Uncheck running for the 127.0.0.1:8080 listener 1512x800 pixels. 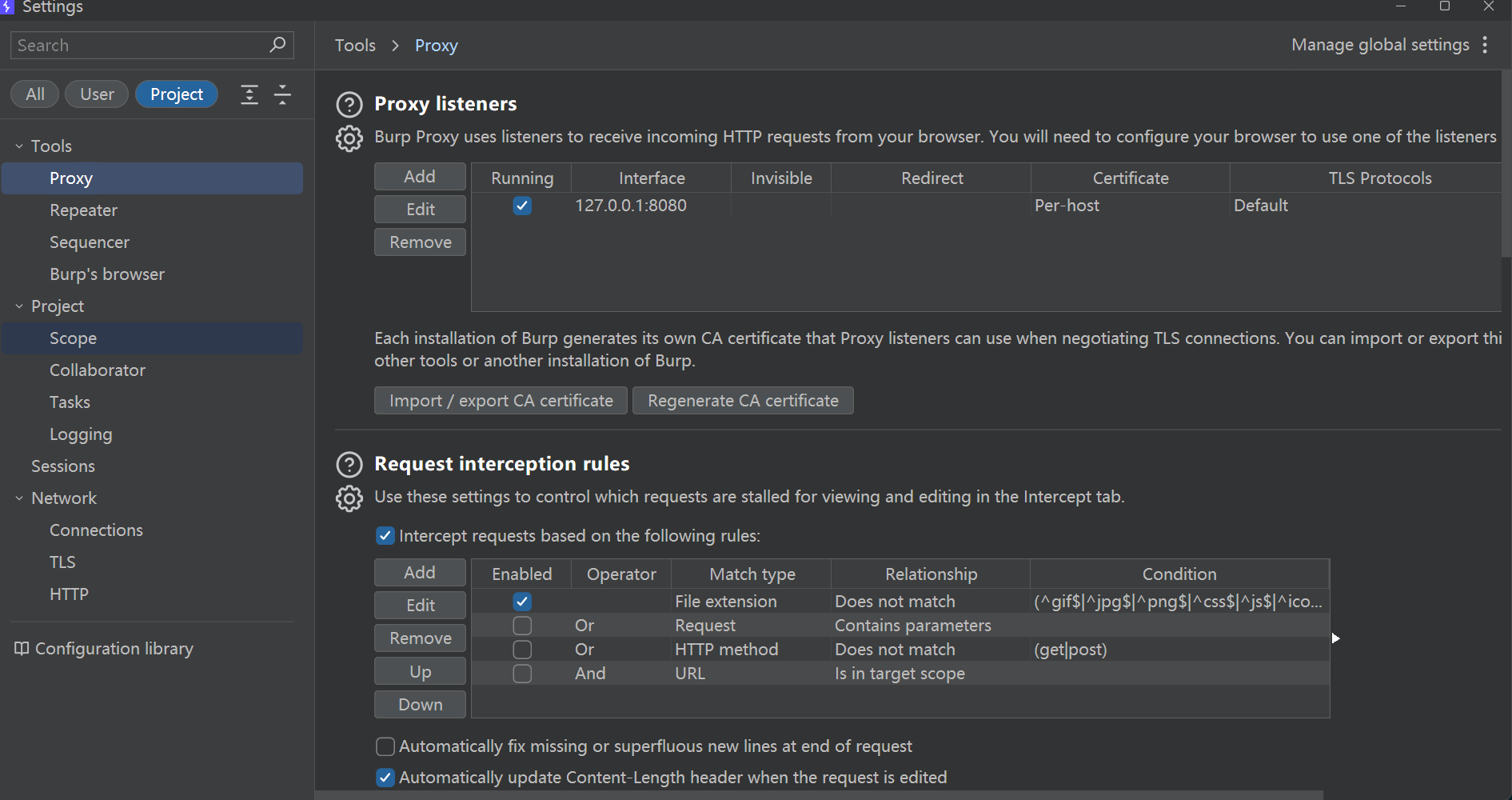(x=522, y=206)
